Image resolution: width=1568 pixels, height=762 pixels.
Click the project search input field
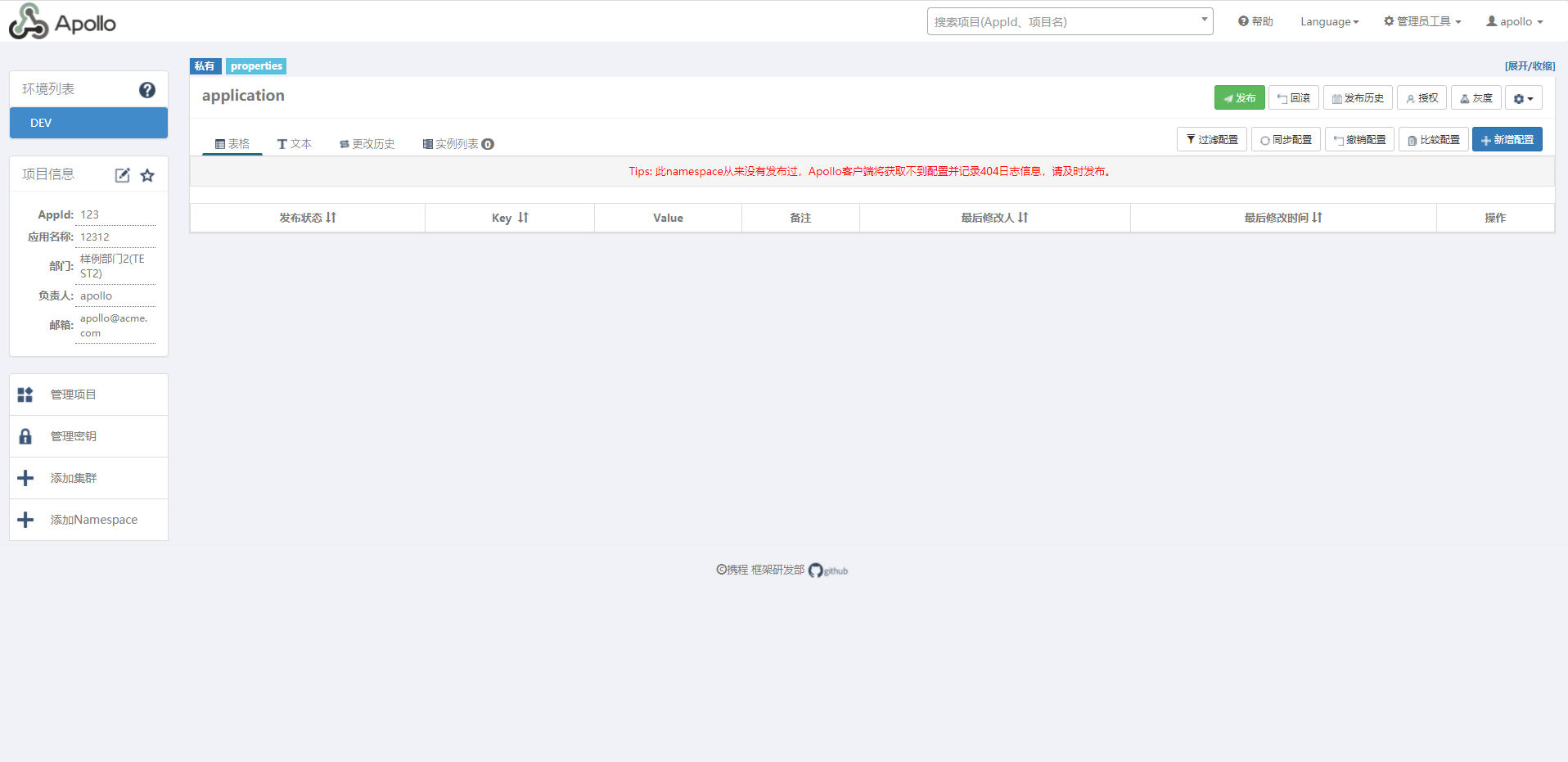(1056, 21)
